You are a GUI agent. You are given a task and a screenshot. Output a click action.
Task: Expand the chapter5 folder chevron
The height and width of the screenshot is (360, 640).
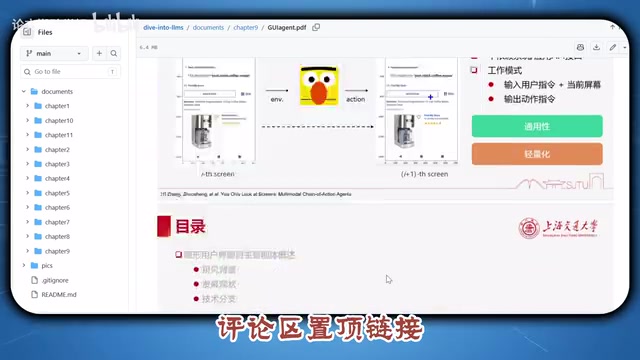[27, 193]
